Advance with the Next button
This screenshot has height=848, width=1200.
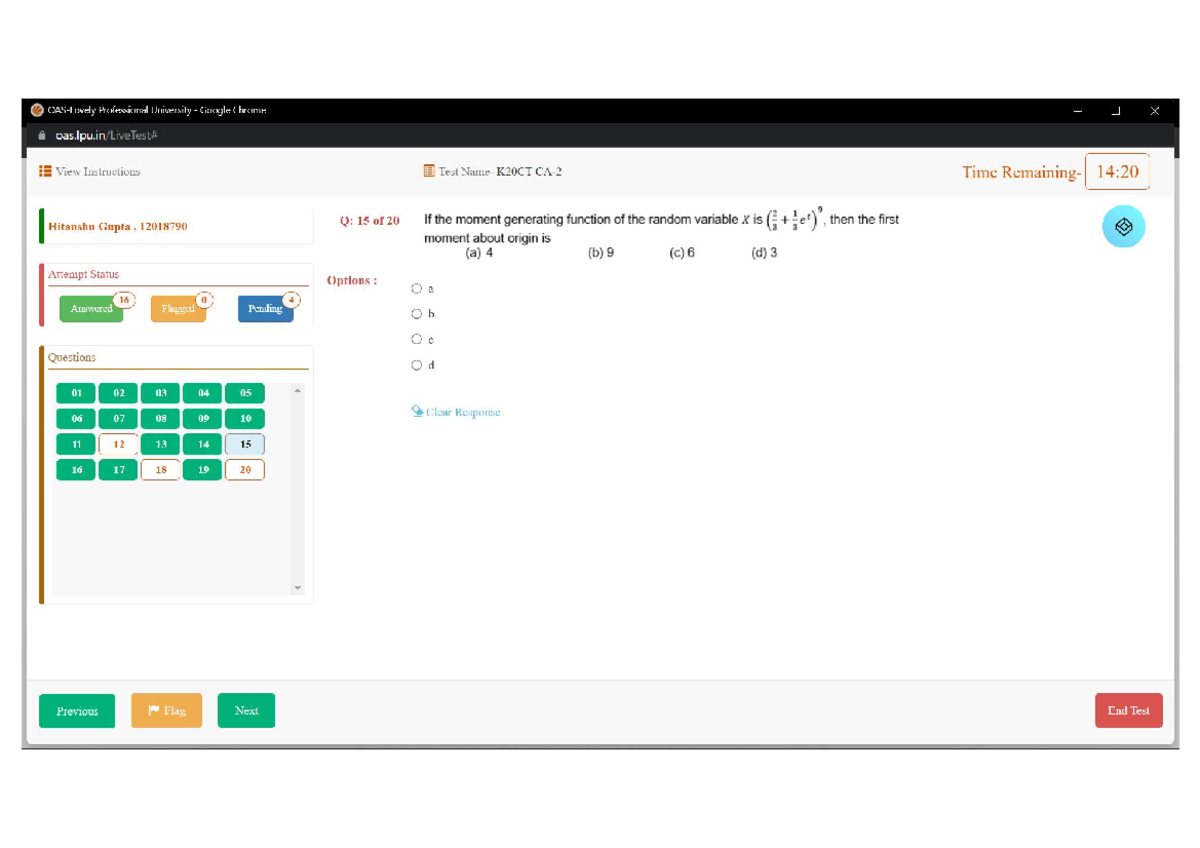(x=246, y=711)
